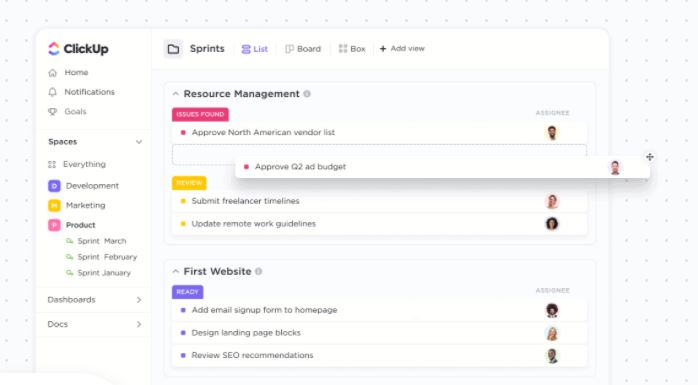Open task Review SEO recommendations
The width and height of the screenshot is (698, 385).
click(x=252, y=355)
